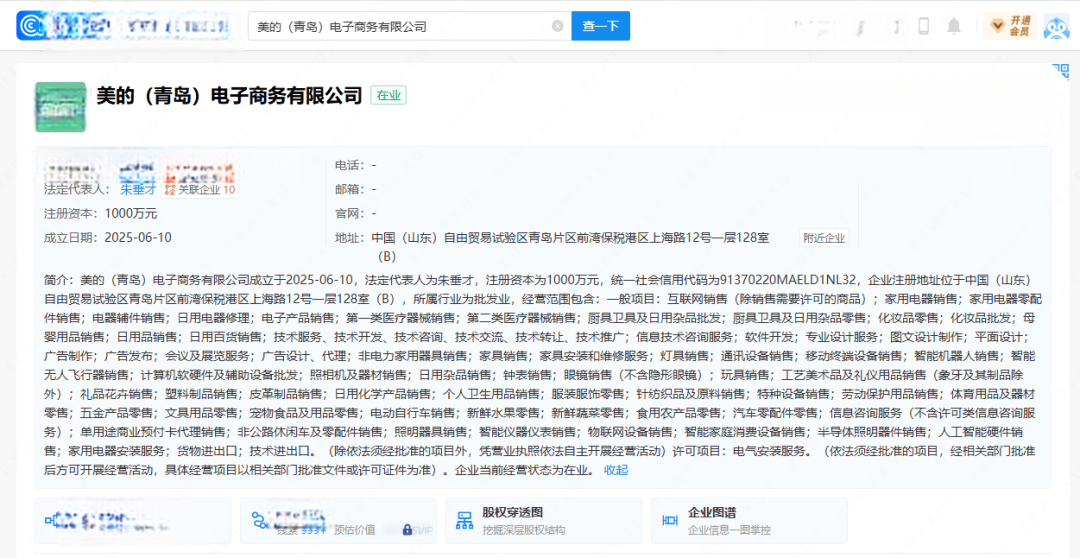Open the 股权穿透图 equity card
The height and width of the screenshot is (558, 1080).
(x=543, y=521)
